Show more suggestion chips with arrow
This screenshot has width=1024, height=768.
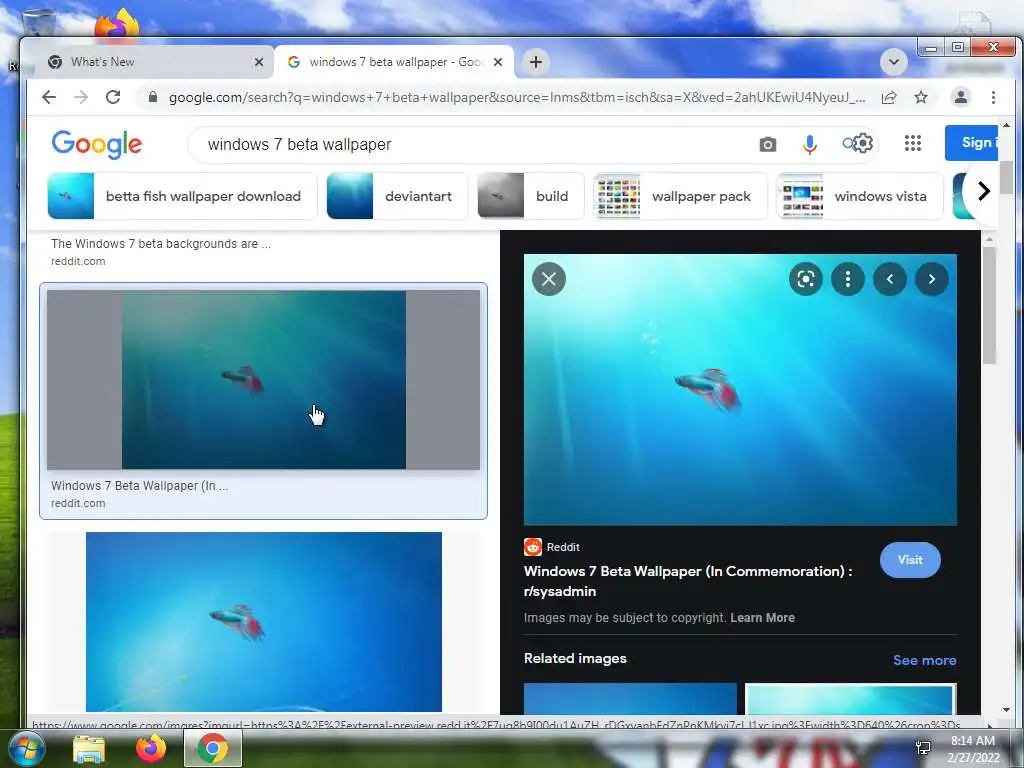coord(983,191)
